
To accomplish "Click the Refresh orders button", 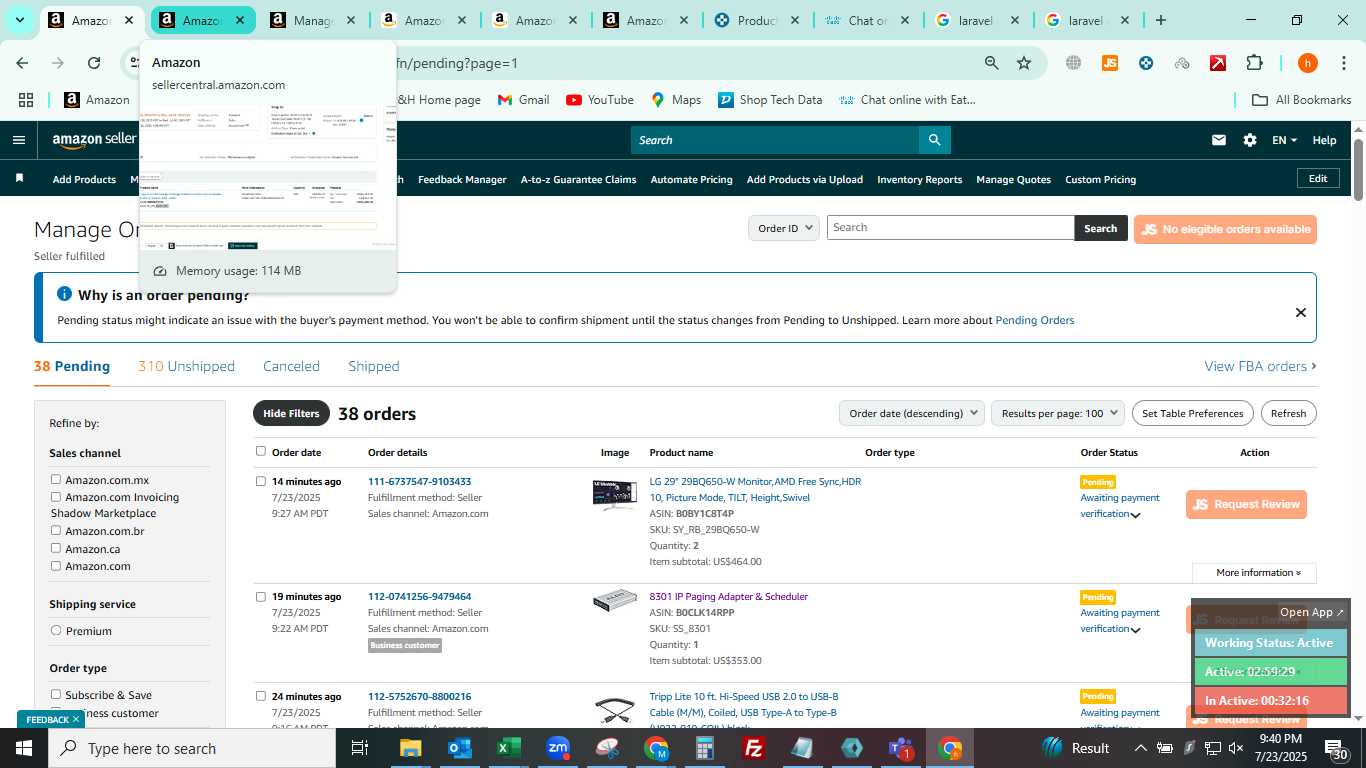I will pos(1288,413).
